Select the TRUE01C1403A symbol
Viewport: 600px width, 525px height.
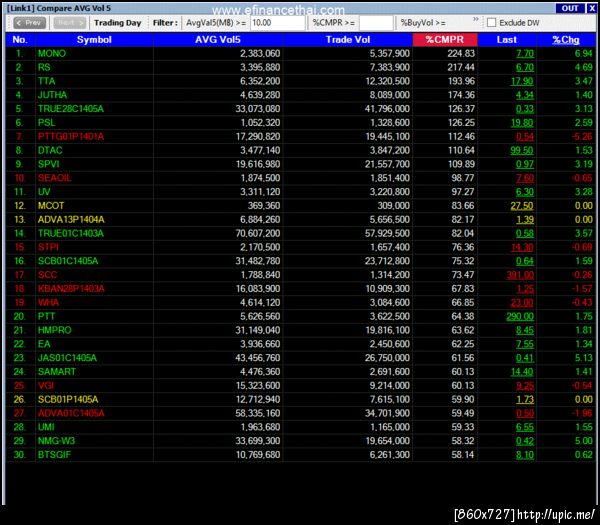(71, 233)
